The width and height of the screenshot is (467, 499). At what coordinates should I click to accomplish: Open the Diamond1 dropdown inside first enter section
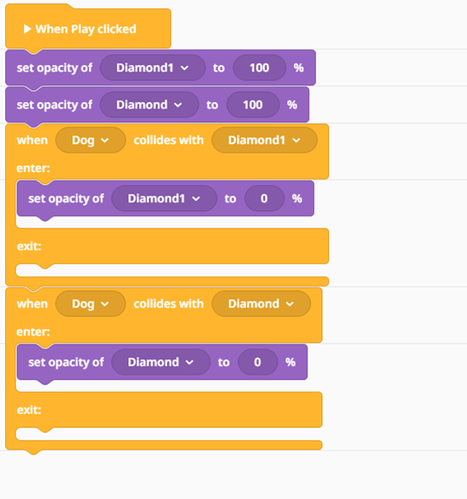164,199
